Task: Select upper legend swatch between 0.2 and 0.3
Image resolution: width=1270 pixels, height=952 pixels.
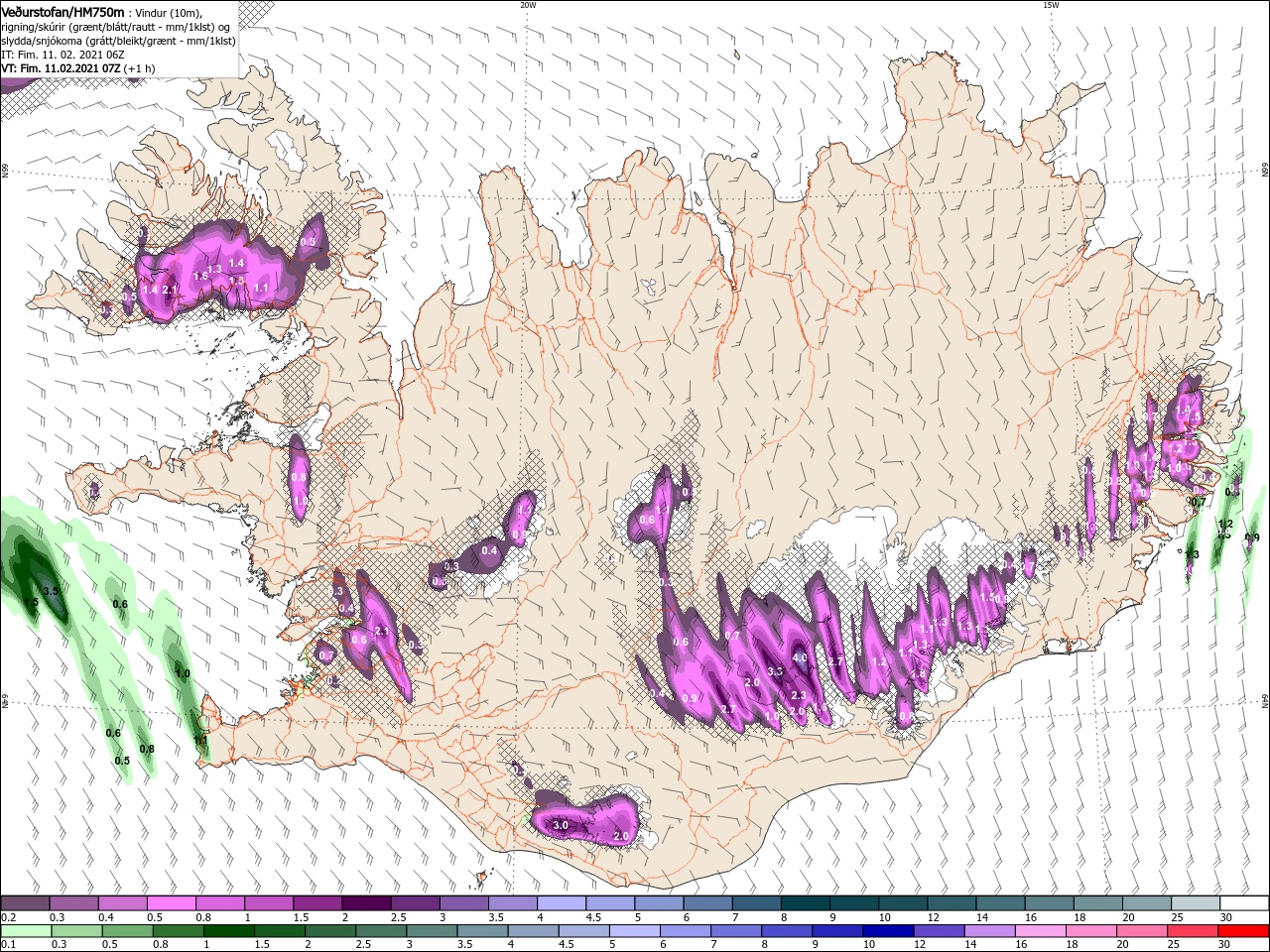Action: coord(25,903)
